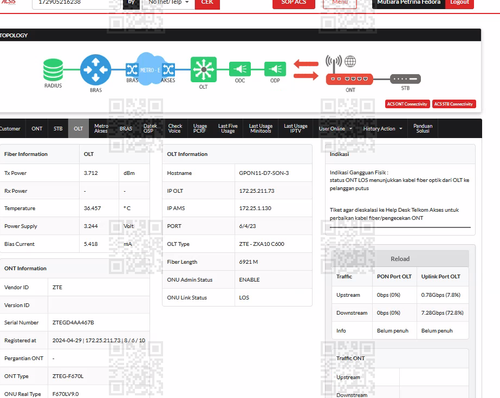Click the uplink downstream 7.28Gbps (72.8%) value

[x=442, y=313]
